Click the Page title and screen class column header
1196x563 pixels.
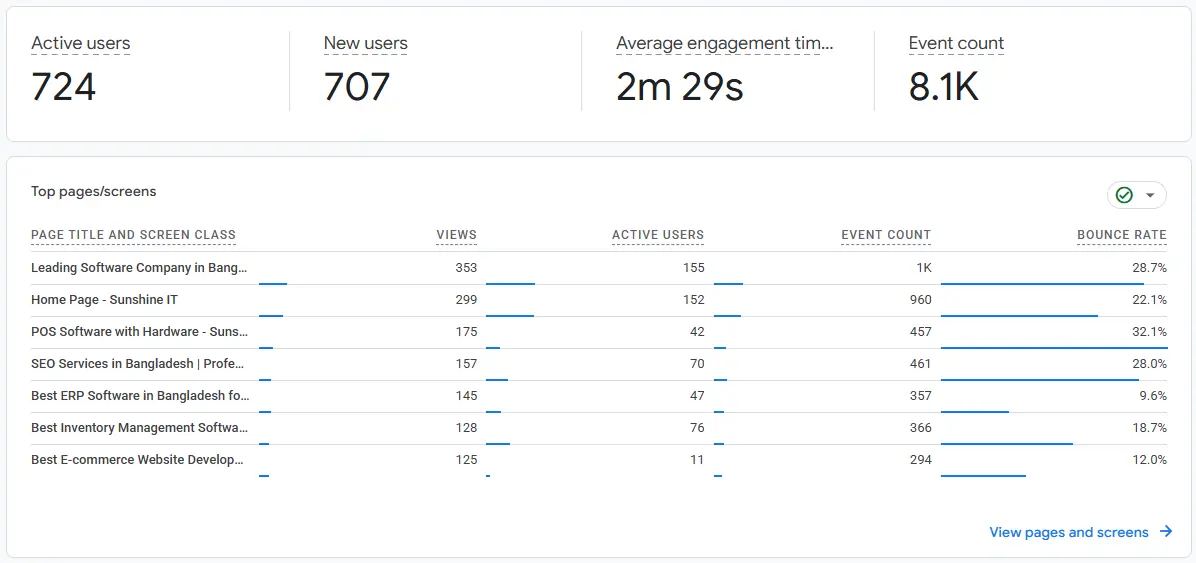[x=133, y=235]
